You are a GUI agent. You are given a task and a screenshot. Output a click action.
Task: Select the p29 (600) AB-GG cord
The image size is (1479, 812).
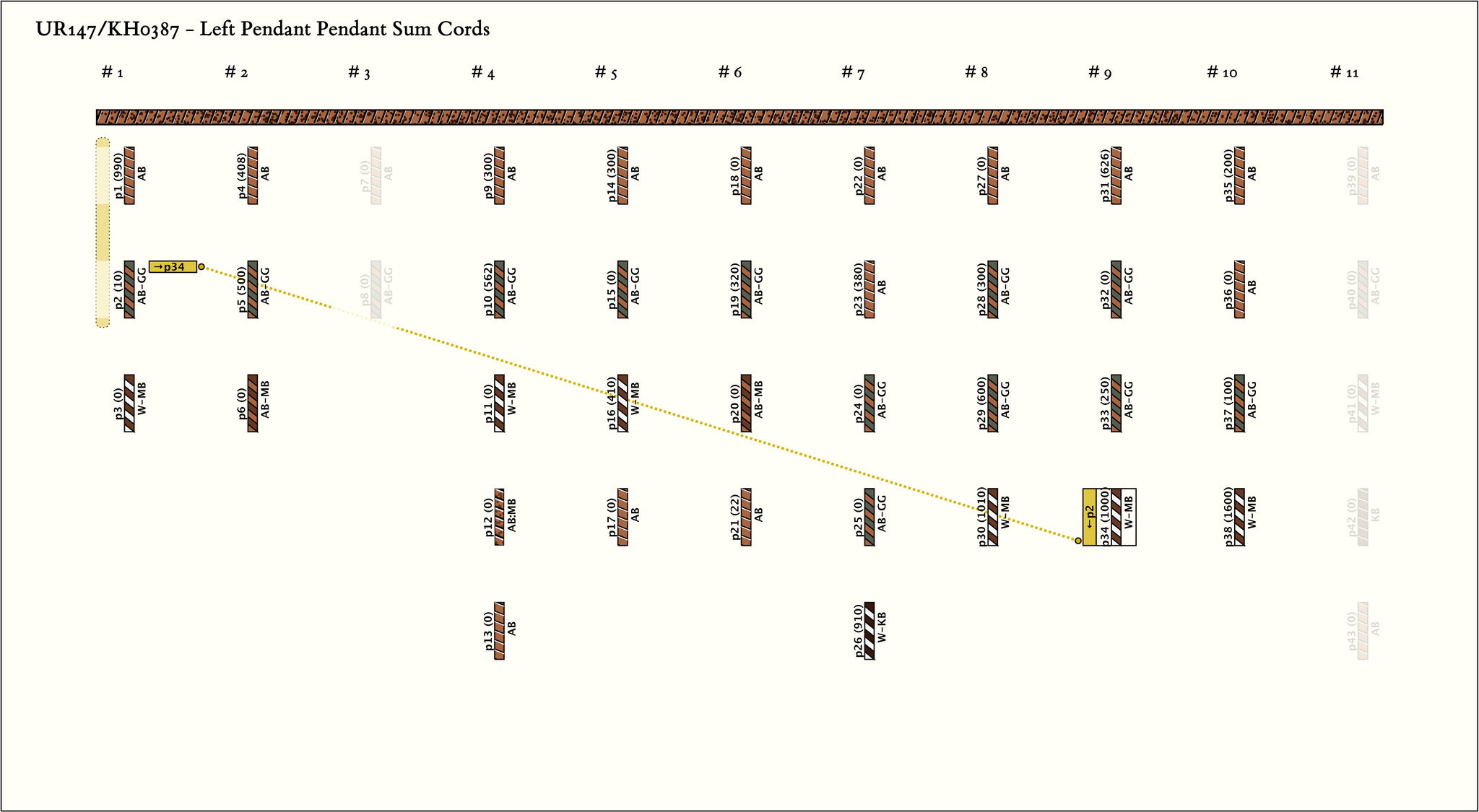pos(993,403)
